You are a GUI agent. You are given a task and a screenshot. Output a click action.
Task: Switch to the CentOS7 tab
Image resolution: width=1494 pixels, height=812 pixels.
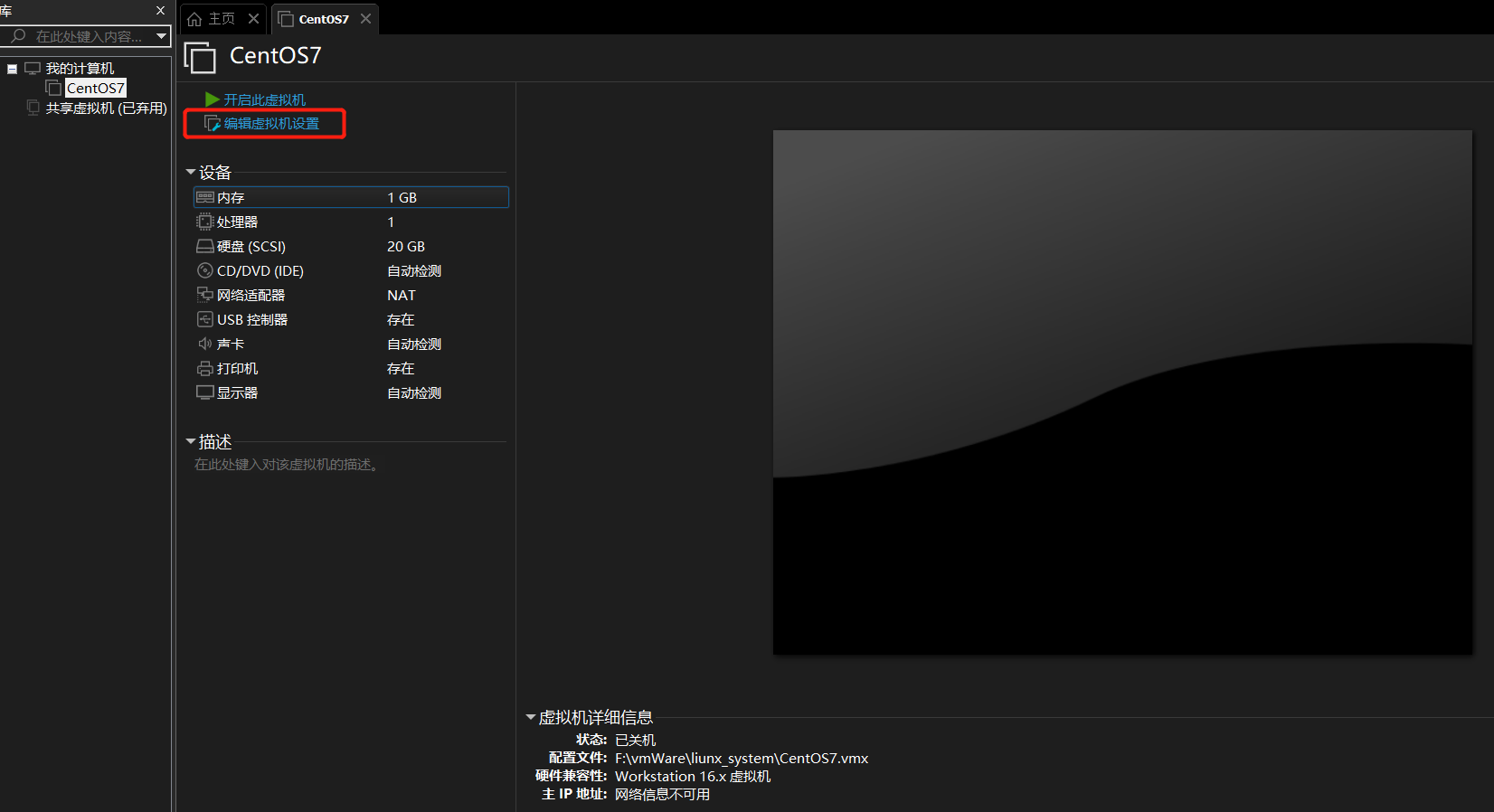[x=325, y=19]
